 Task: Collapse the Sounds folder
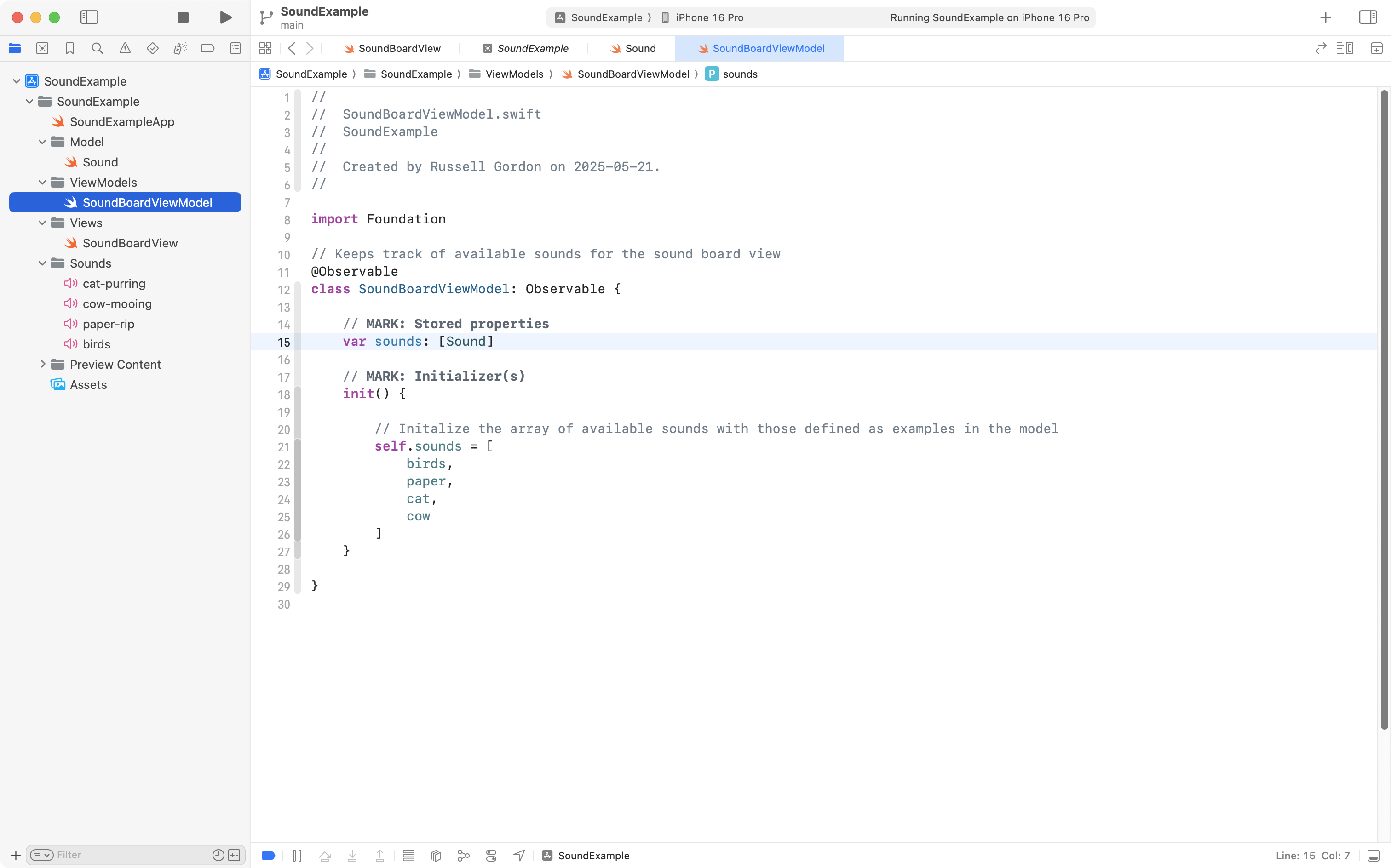42,263
